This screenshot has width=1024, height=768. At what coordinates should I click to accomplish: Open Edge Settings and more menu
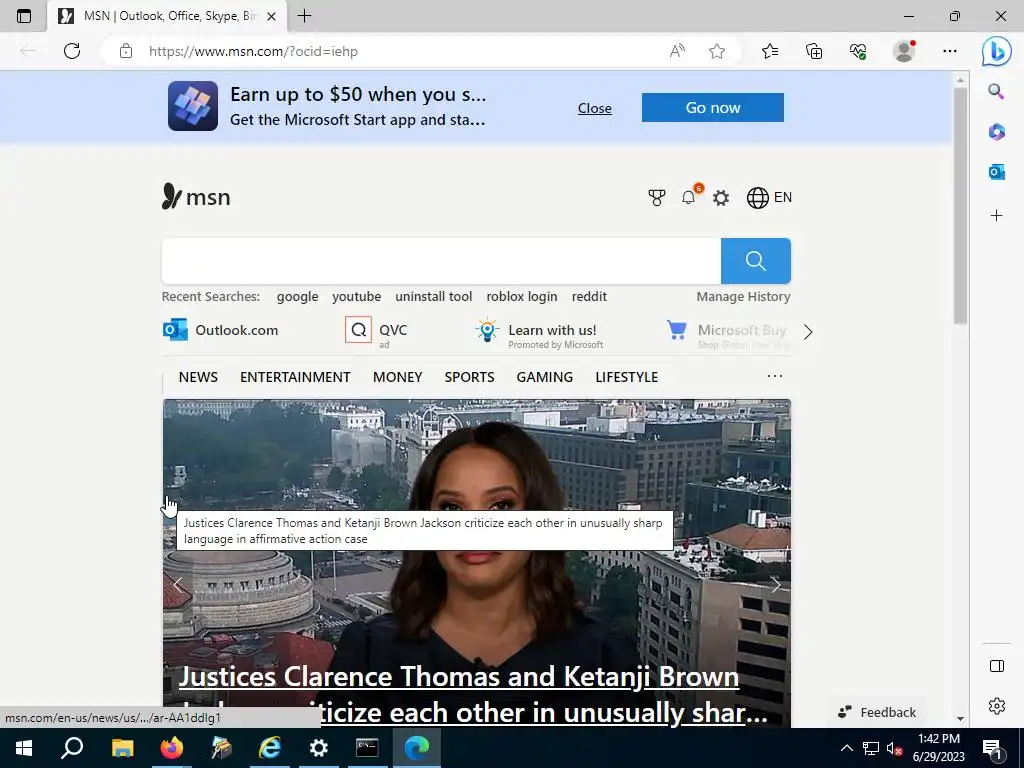pos(950,51)
